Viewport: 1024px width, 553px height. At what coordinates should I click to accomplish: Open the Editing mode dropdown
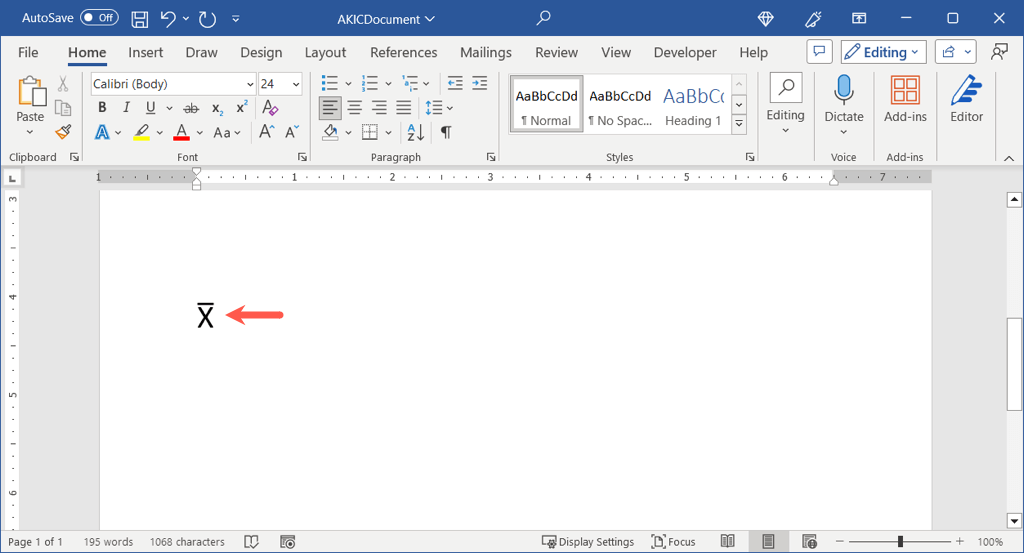(x=884, y=52)
